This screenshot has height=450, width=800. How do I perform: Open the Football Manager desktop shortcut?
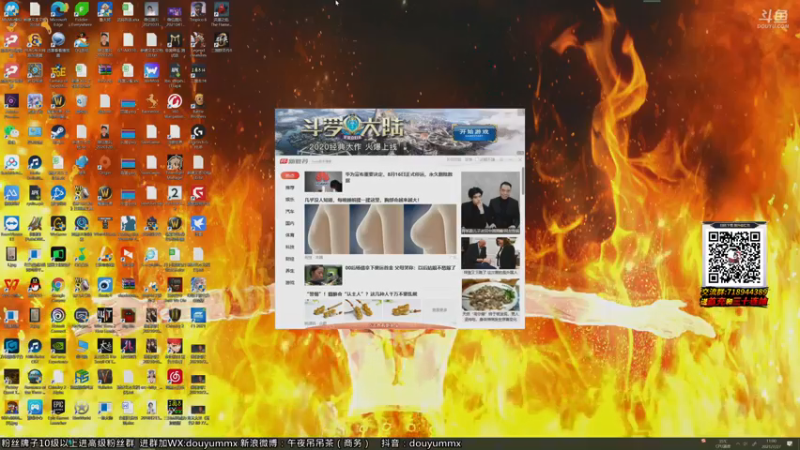174,163
